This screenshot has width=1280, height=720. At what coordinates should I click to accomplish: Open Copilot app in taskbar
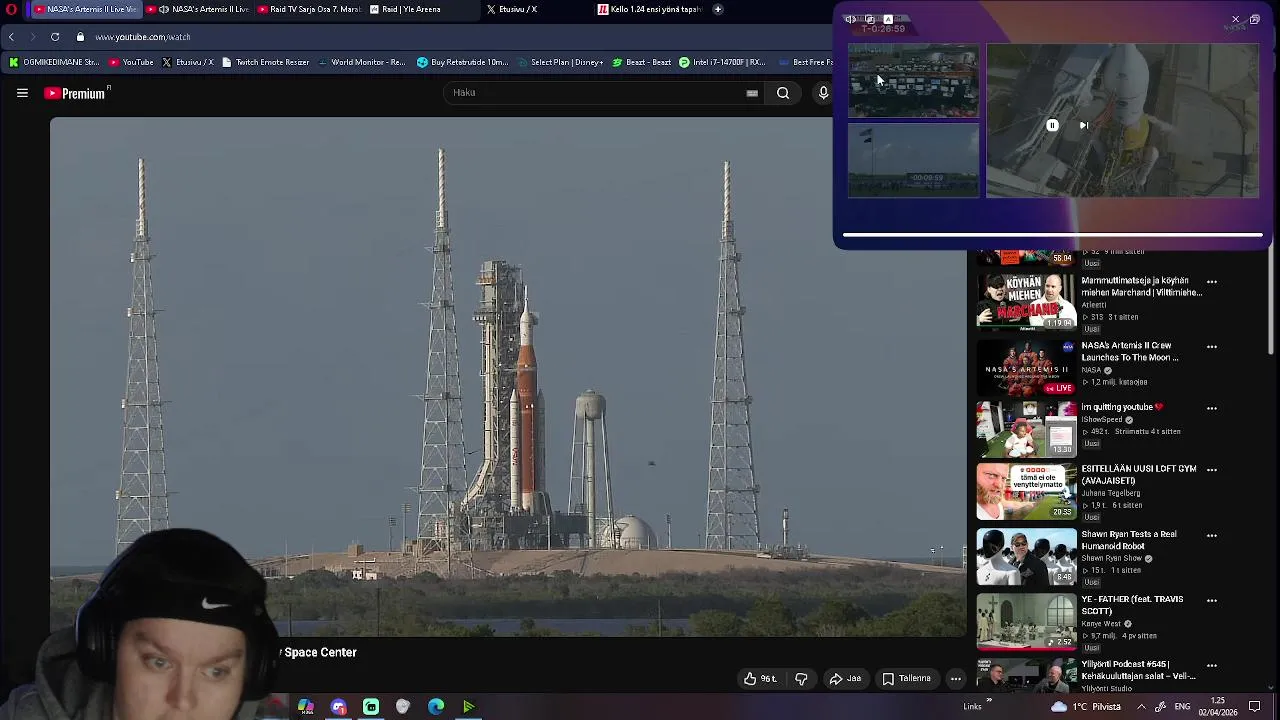[x=305, y=707]
